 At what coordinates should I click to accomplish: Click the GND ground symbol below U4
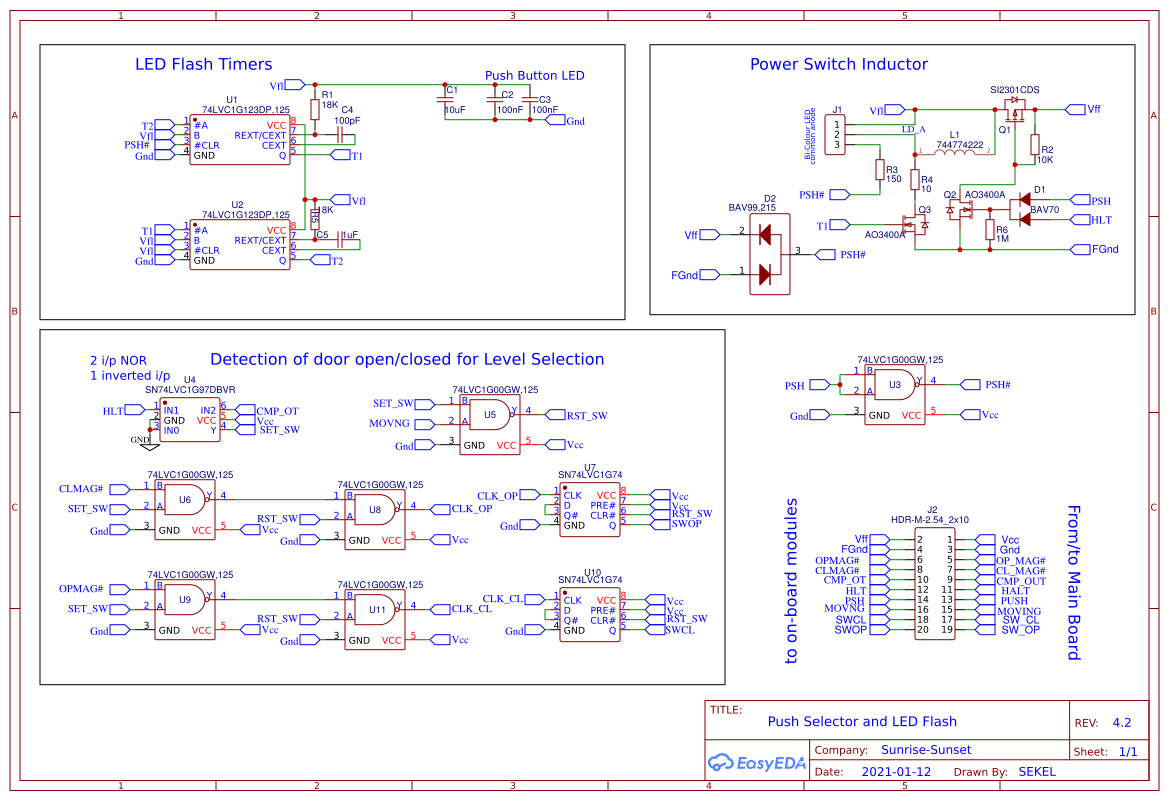point(150,445)
